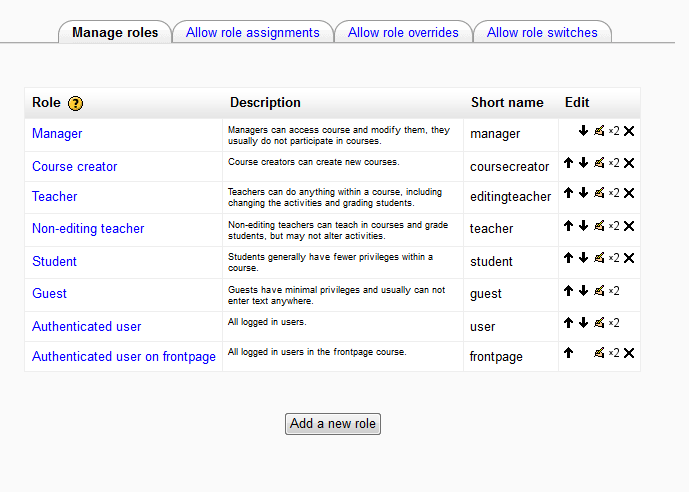This screenshot has width=689, height=492.
Task: Go to Allow role switches tab
Action: click(542, 33)
